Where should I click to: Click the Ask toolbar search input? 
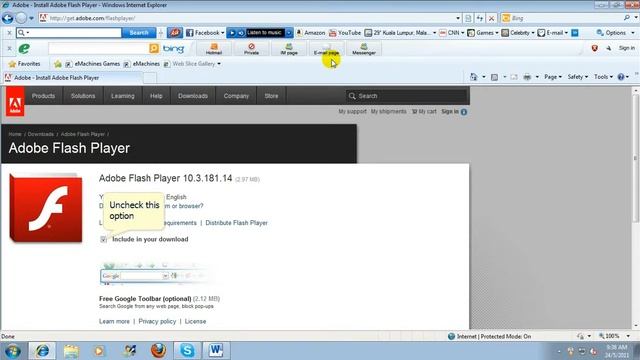coord(69,33)
